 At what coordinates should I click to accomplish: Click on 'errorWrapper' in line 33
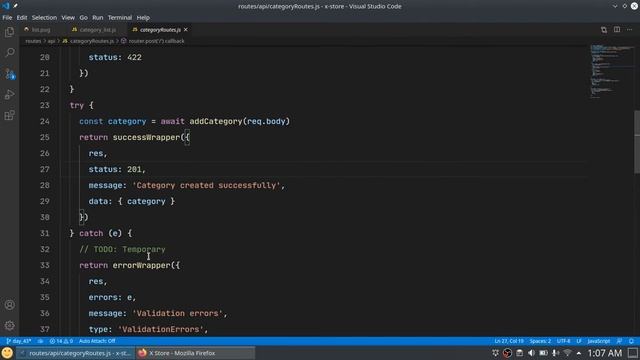tap(141, 265)
